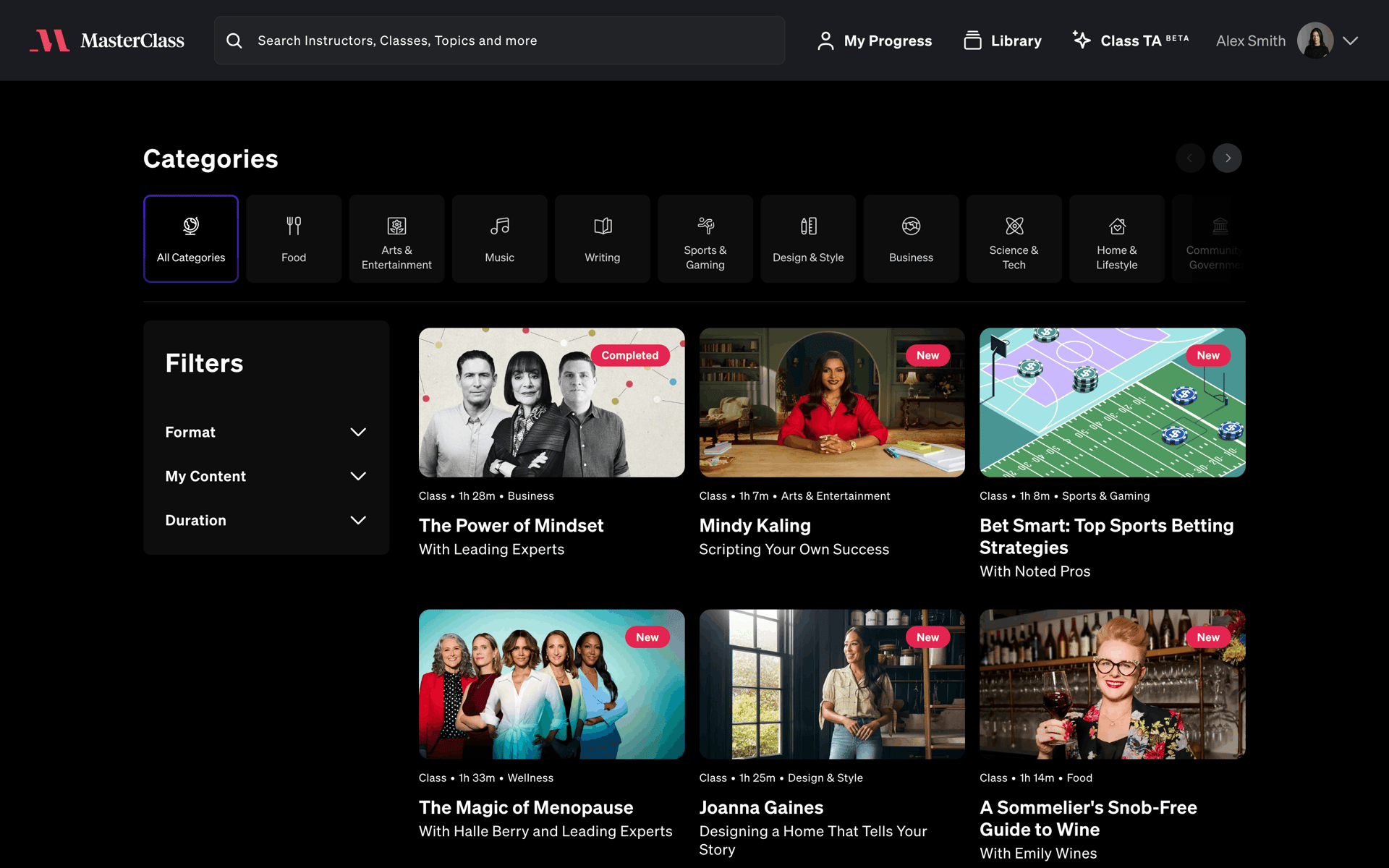
Task: Open the Bet Smart class thumbnail
Action: [1112, 402]
